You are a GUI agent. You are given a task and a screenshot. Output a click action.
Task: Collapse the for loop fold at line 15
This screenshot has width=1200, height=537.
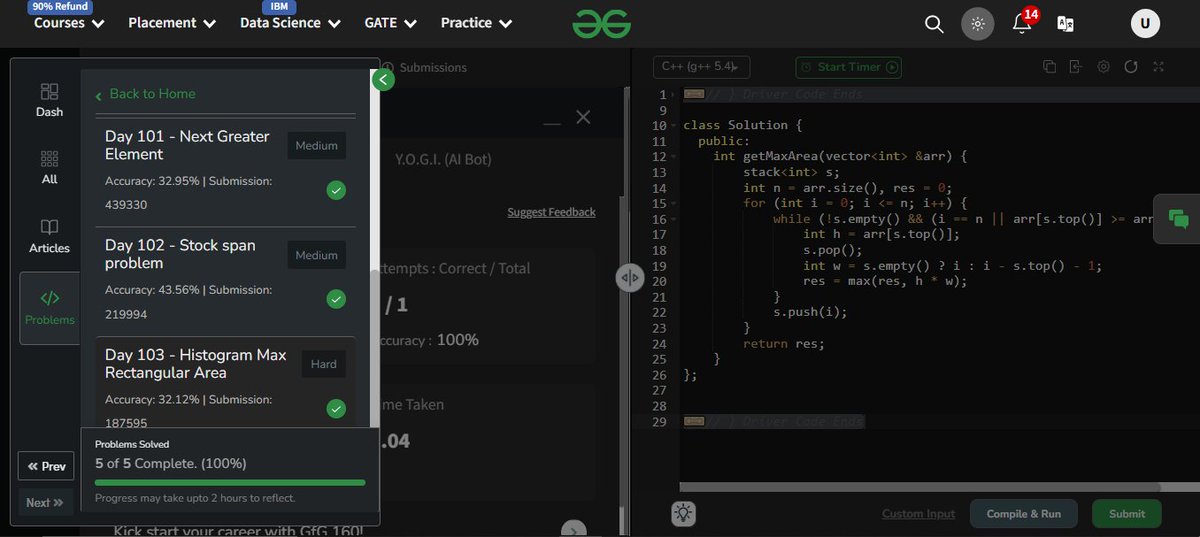(x=674, y=204)
